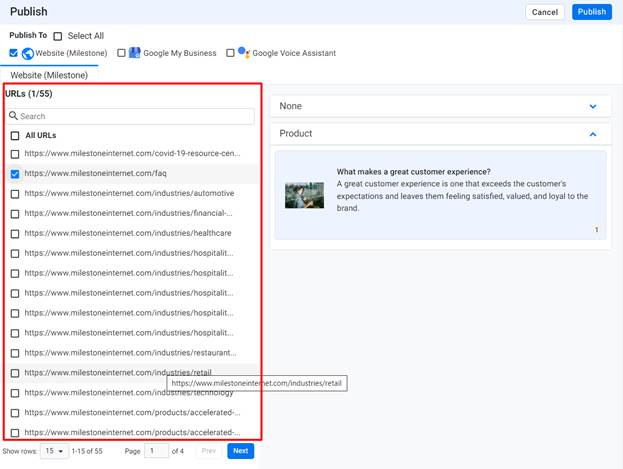Tick the Select All checkbox

58,36
